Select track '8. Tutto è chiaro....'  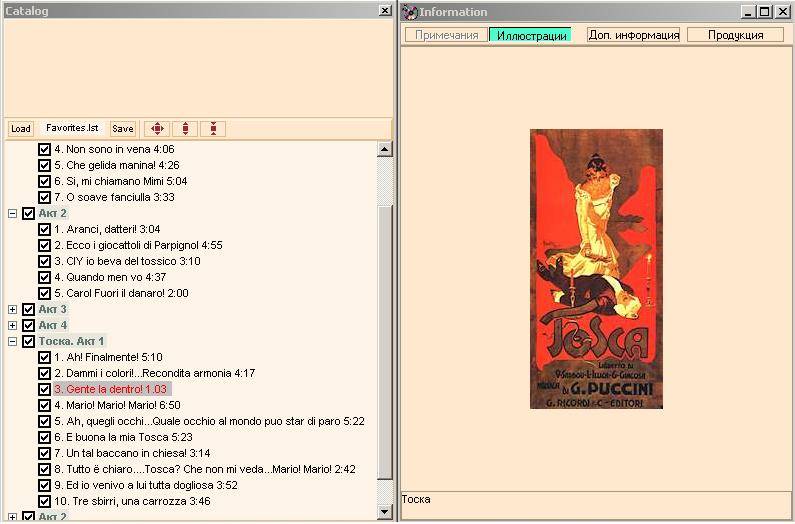pyautogui.click(x=205, y=469)
